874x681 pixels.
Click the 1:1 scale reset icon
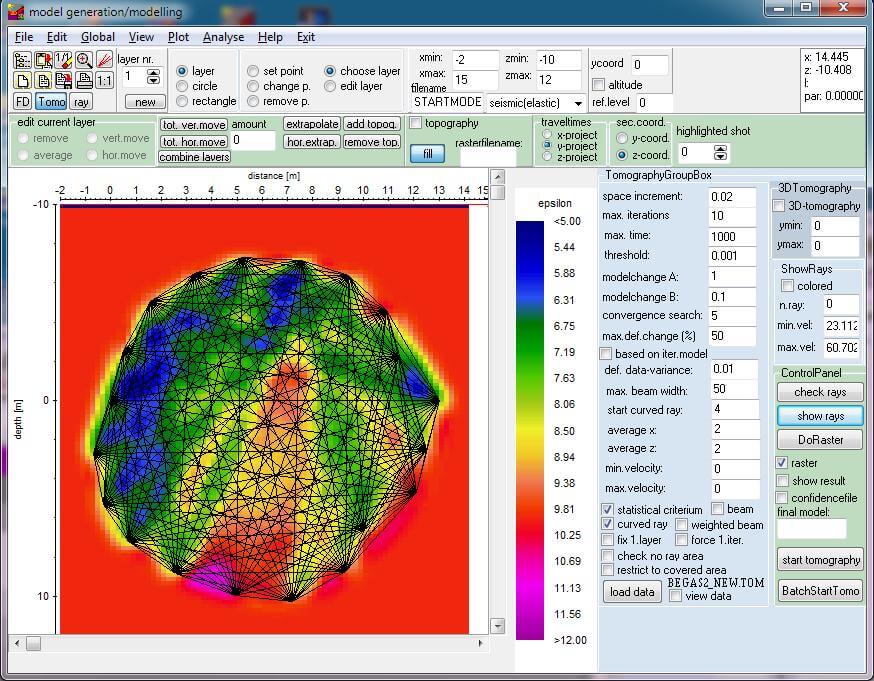(104, 81)
